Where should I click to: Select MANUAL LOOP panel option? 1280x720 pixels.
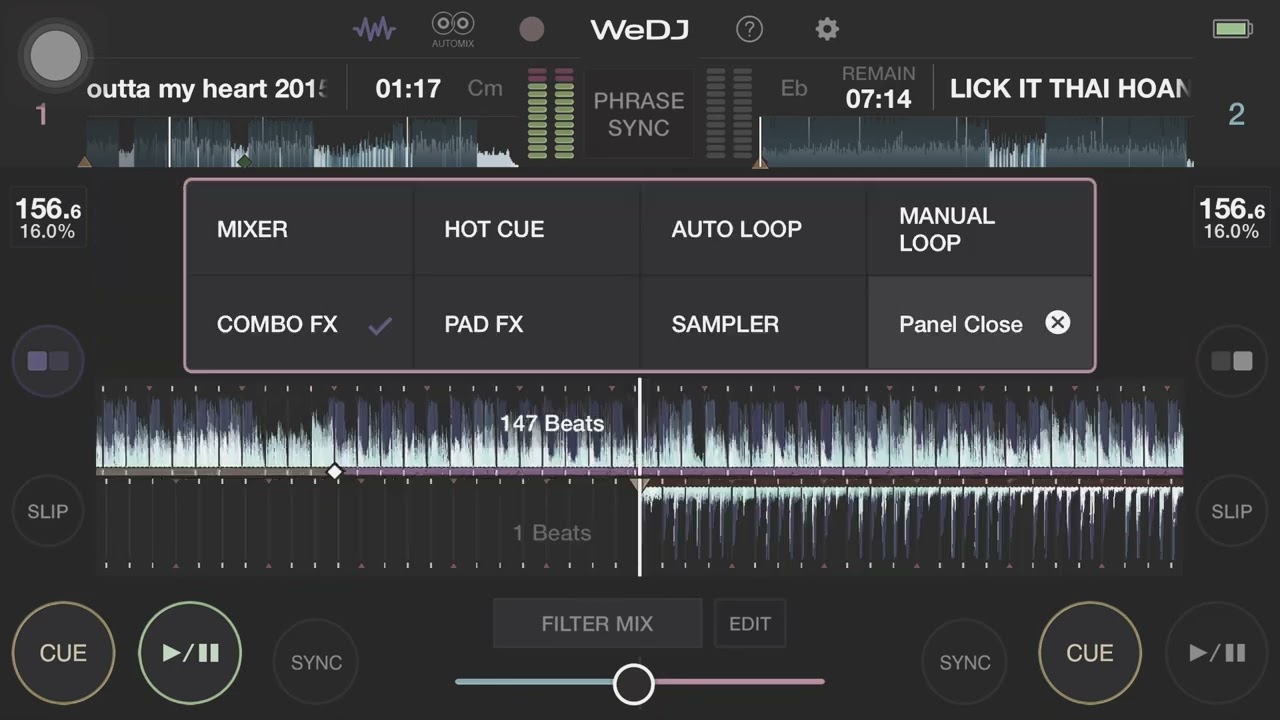point(980,229)
